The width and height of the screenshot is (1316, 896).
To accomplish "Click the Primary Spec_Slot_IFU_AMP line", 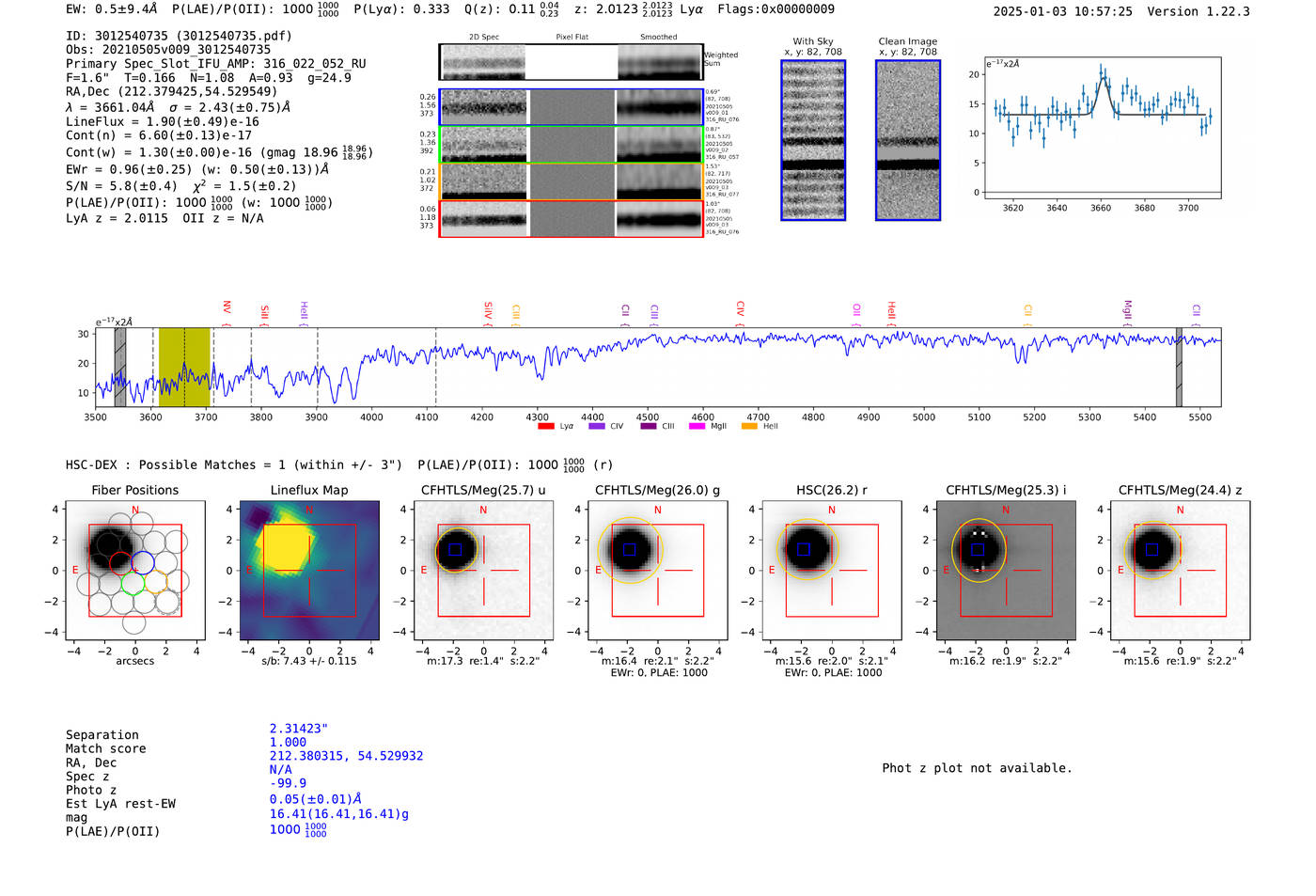I will pos(216,64).
